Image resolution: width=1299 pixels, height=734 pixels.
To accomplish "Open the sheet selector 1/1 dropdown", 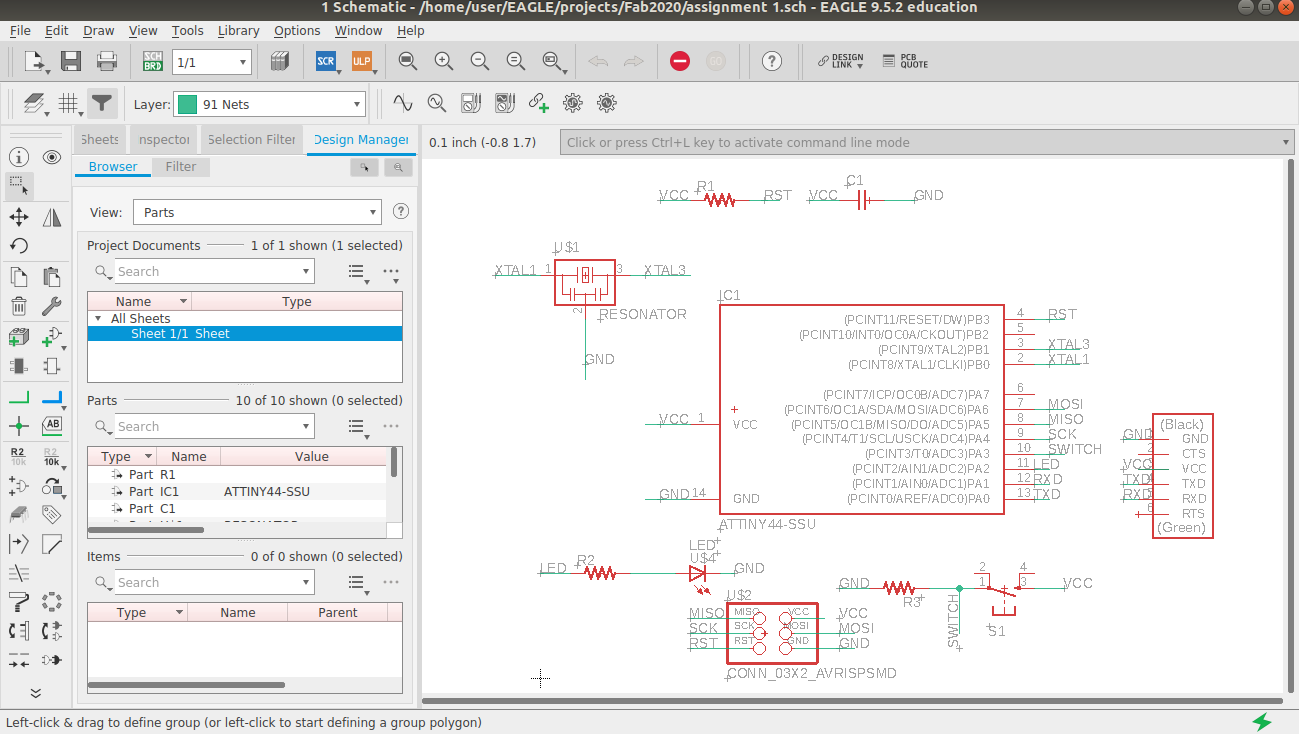I will tap(211, 62).
